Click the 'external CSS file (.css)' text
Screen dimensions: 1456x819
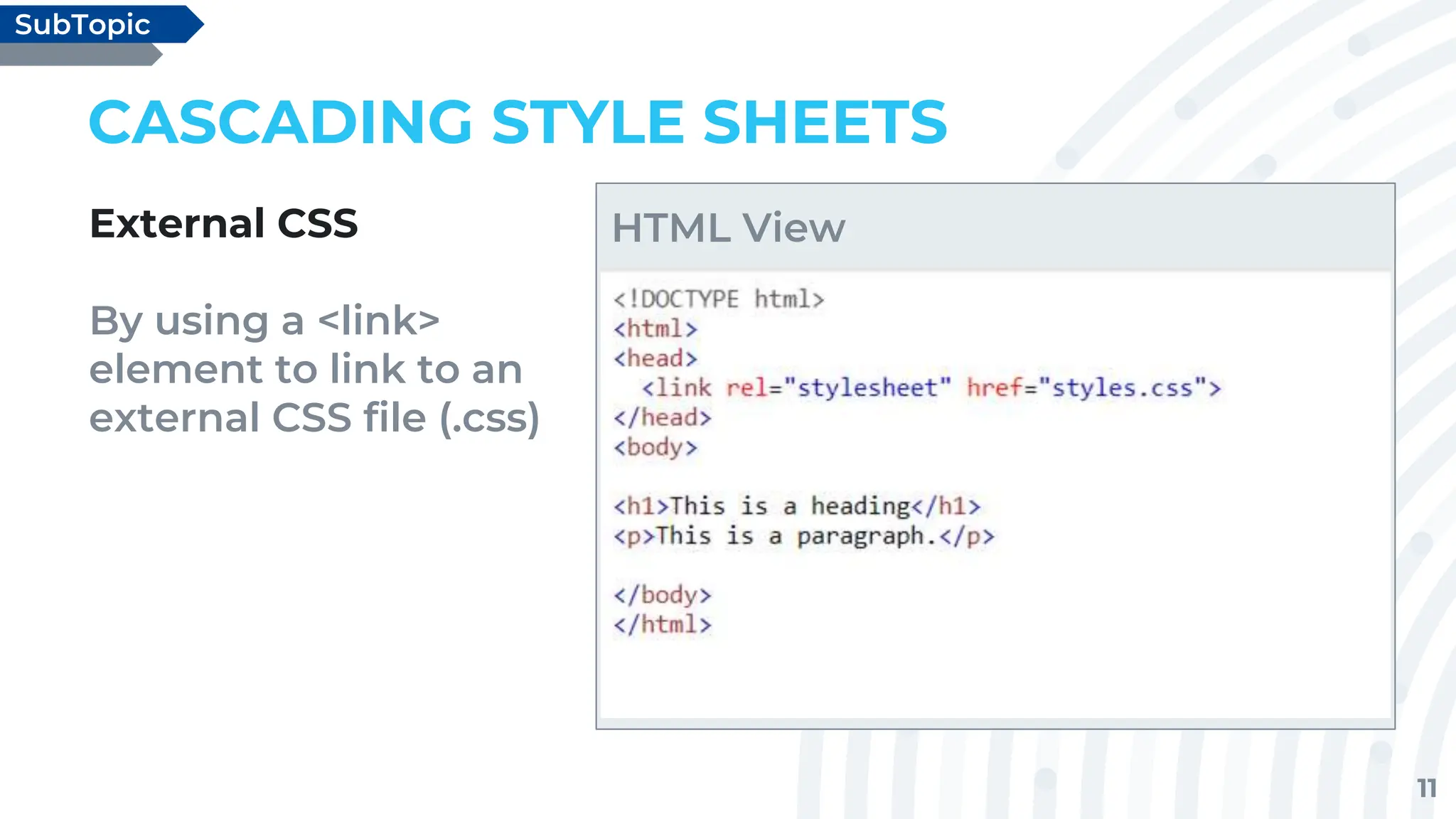pos(314,417)
